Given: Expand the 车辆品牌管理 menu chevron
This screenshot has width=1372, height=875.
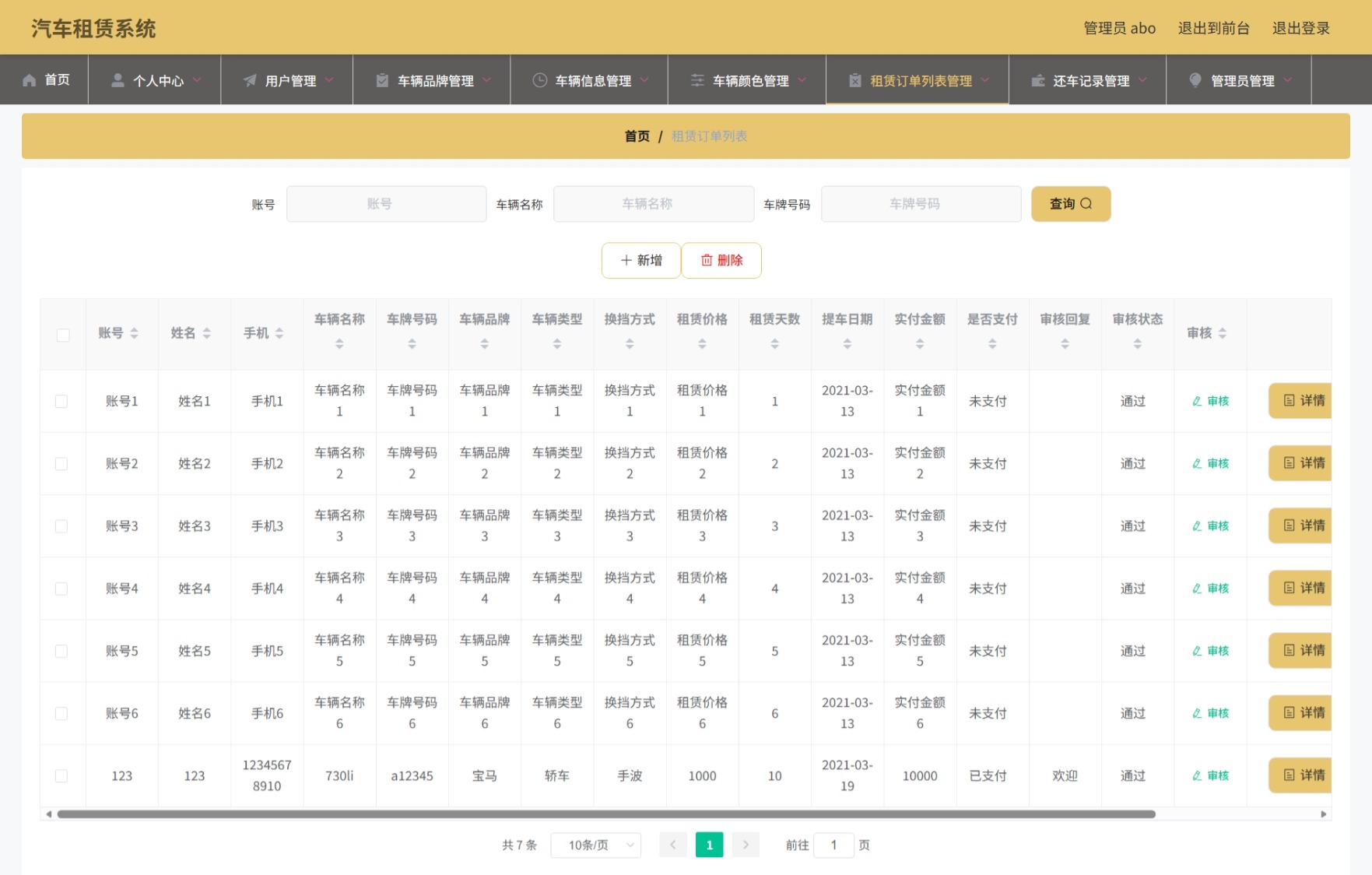Looking at the screenshot, I should 486,80.
